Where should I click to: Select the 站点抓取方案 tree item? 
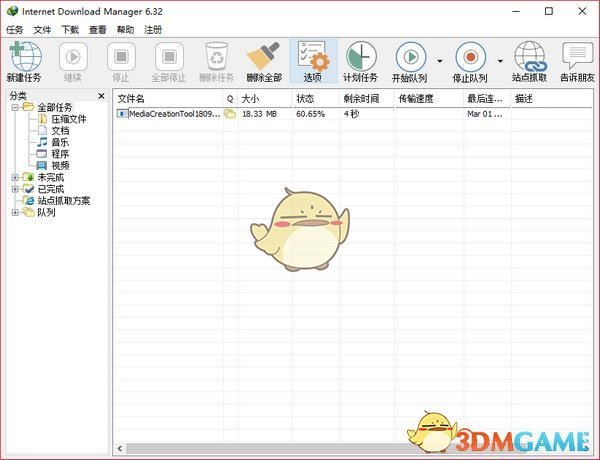pyautogui.click(x=64, y=201)
